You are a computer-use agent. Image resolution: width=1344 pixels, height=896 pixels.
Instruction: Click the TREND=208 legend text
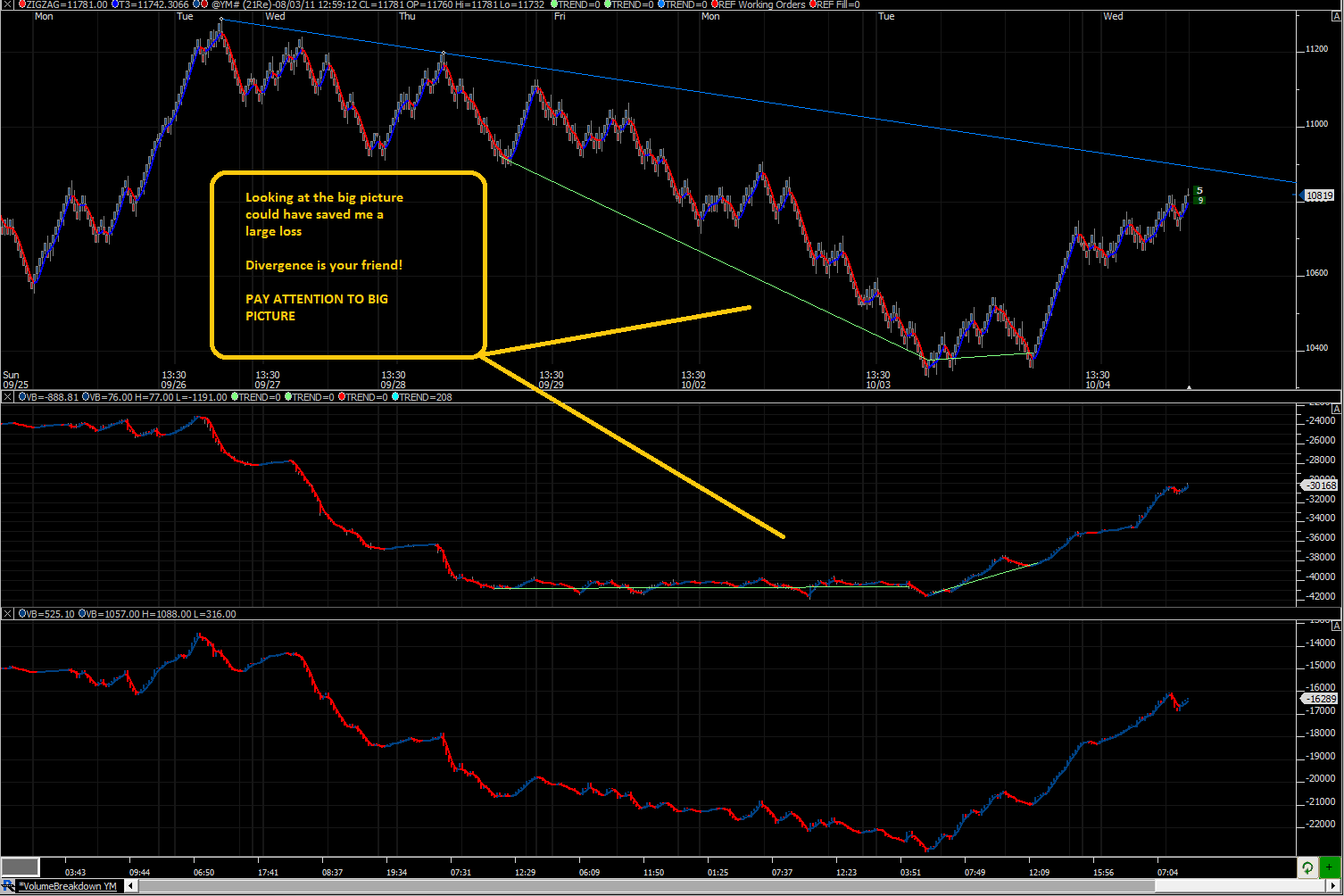[426, 397]
